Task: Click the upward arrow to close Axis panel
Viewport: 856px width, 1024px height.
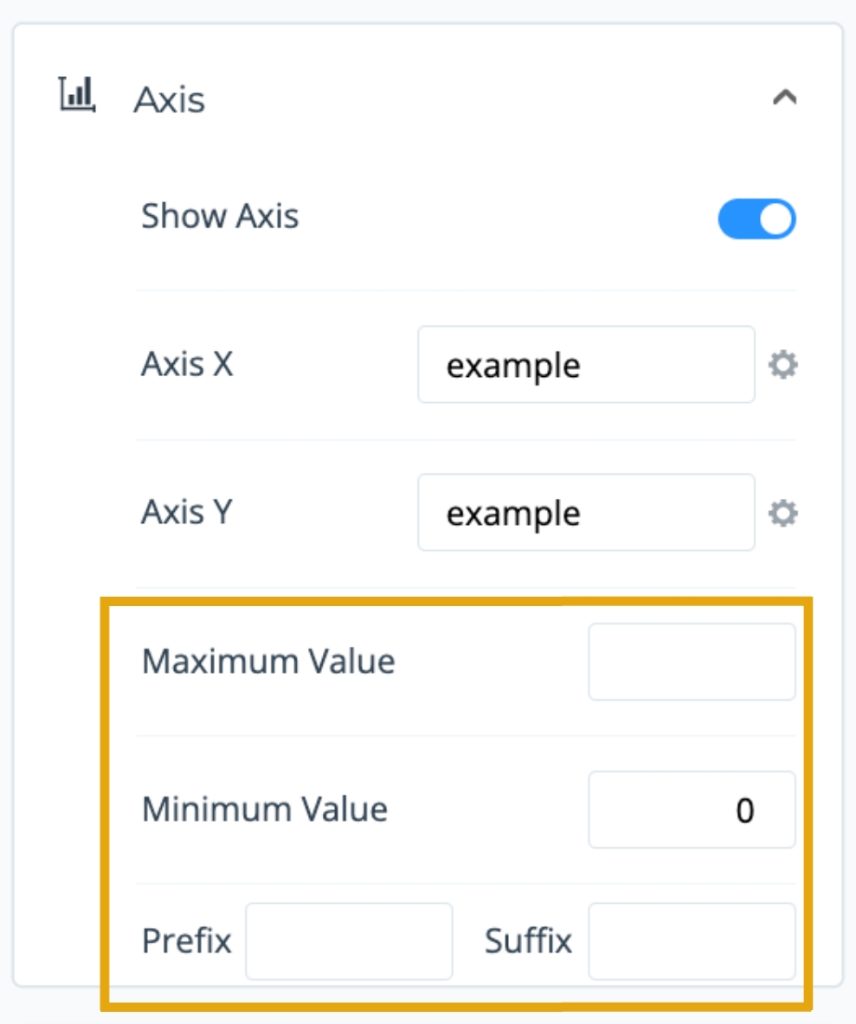Action: click(787, 96)
